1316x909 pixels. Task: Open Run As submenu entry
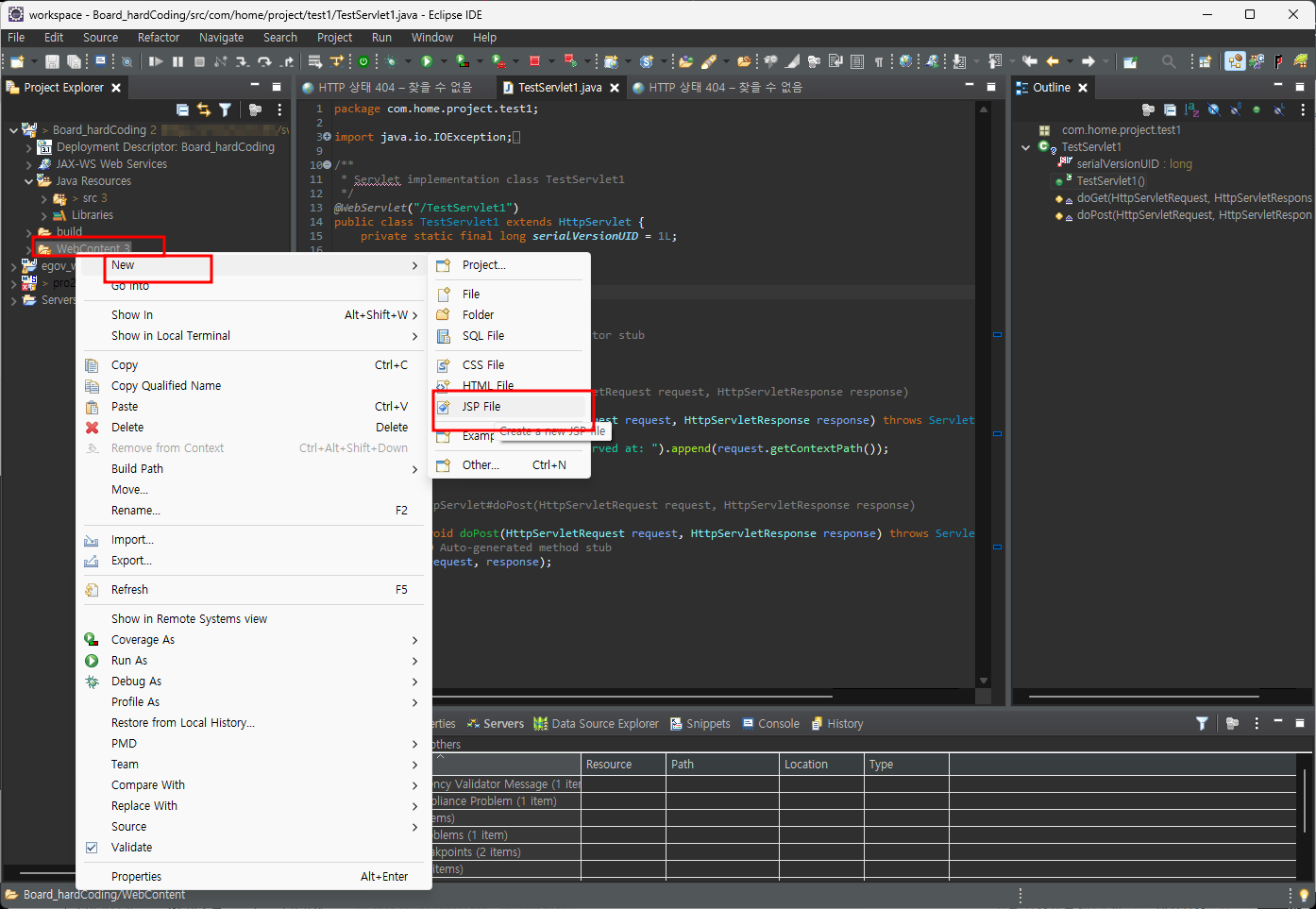[x=253, y=661]
